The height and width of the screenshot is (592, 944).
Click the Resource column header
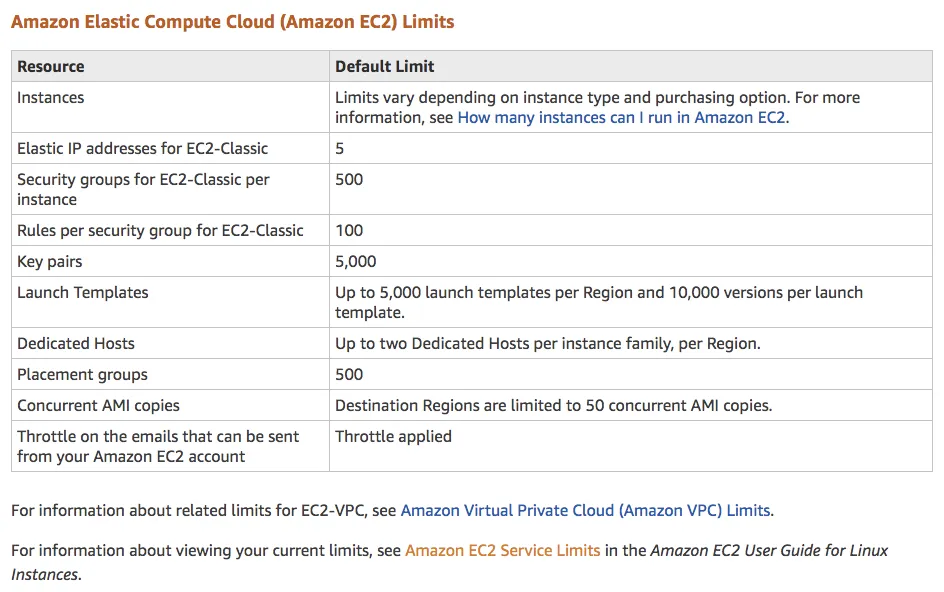pyautogui.click(x=51, y=66)
